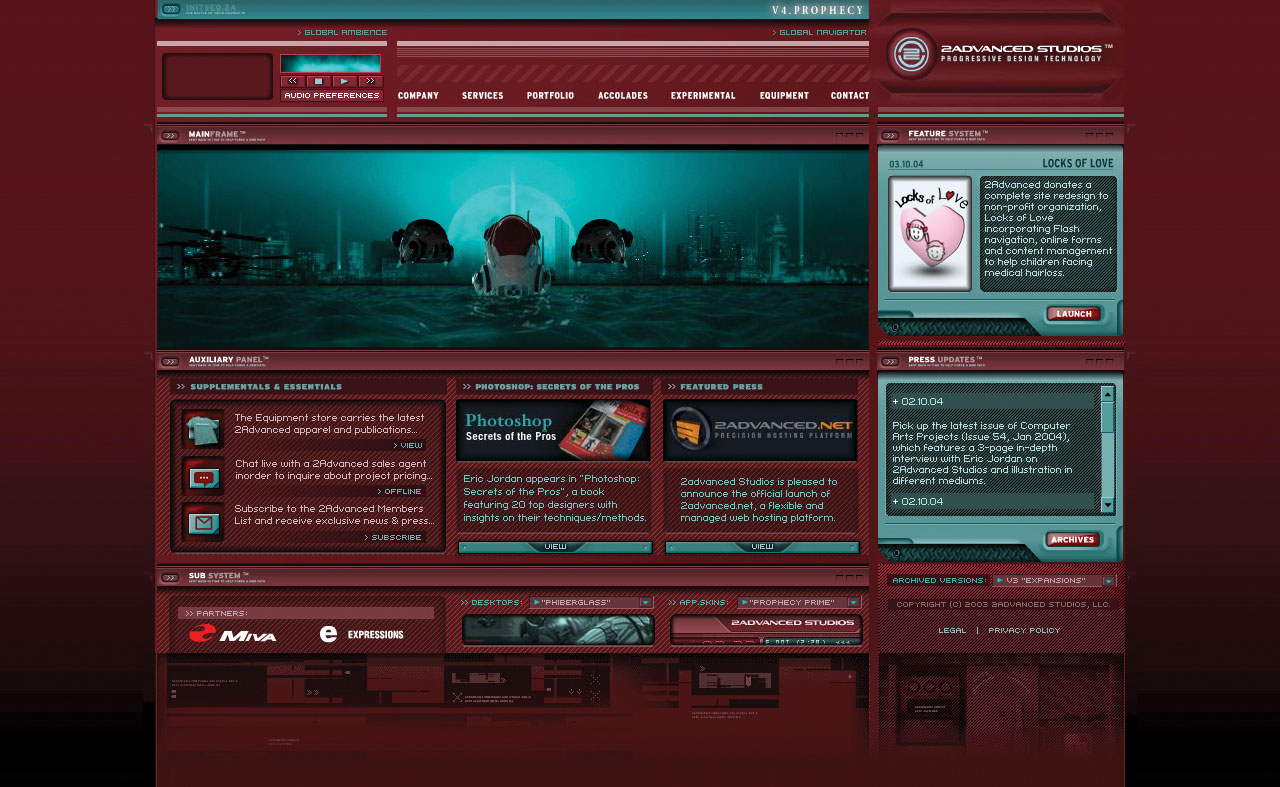Click the rewind audio control
The height and width of the screenshot is (787, 1280).
tap(292, 81)
